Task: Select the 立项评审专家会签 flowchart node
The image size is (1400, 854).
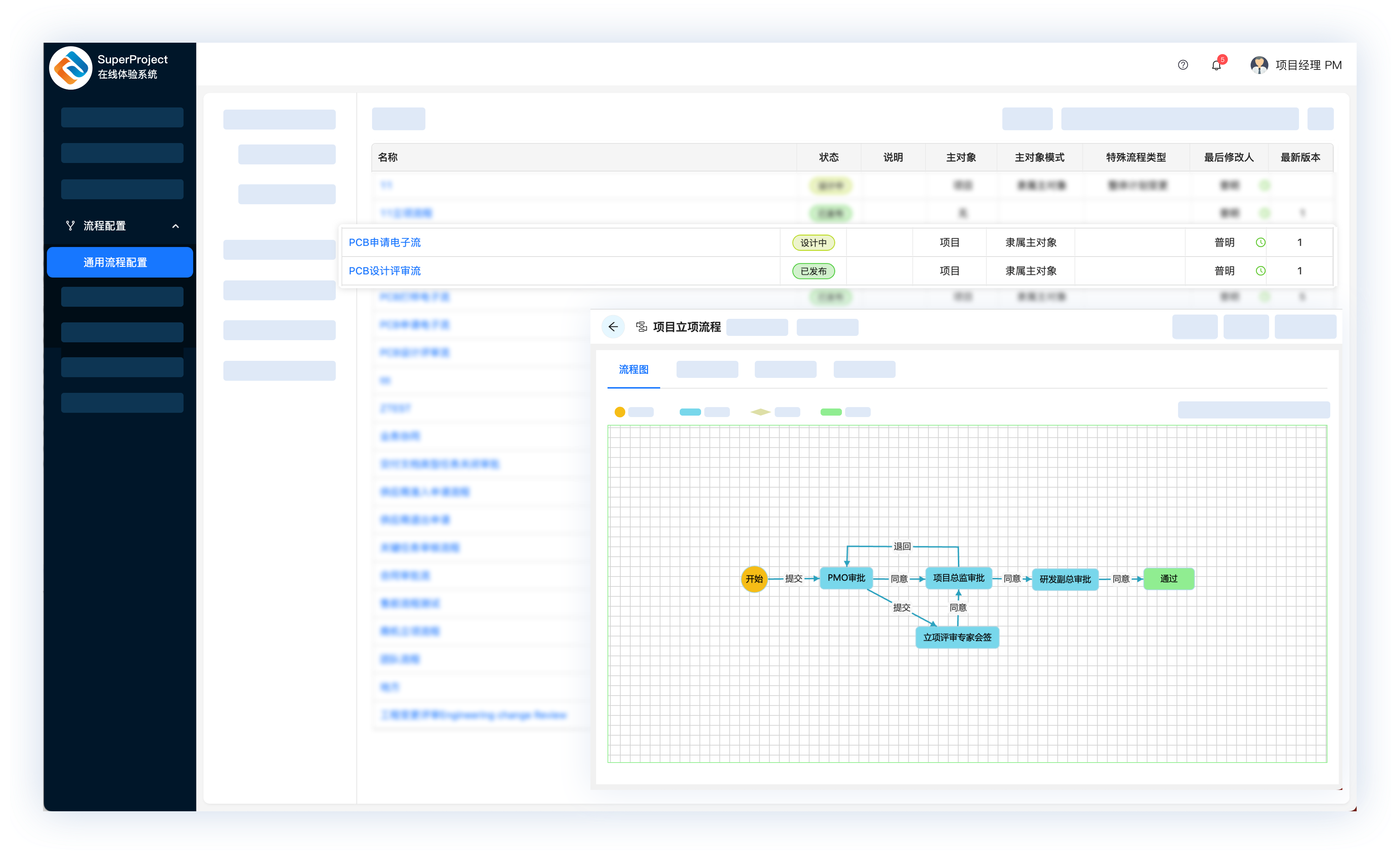Action: pyautogui.click(x=957, y=637)
